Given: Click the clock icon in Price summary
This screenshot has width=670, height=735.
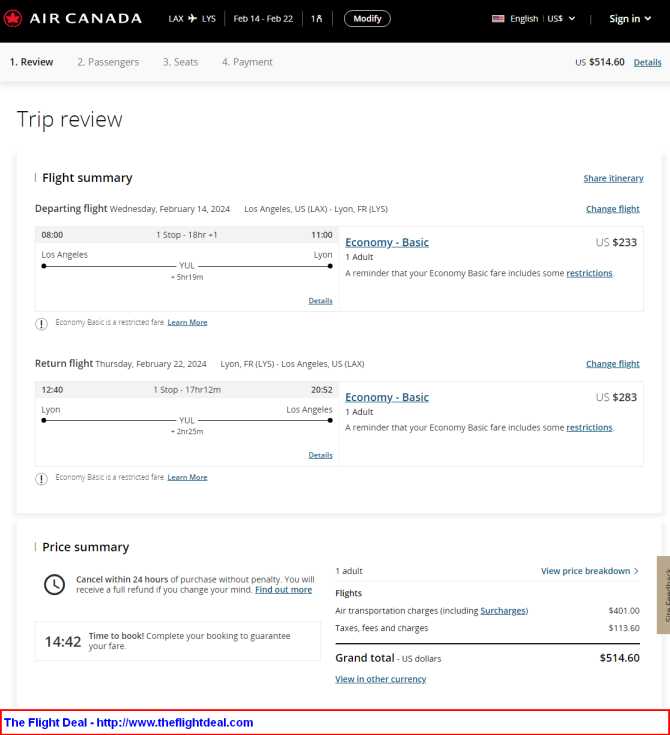Looking at the screenshot, I should click(54, 585).
